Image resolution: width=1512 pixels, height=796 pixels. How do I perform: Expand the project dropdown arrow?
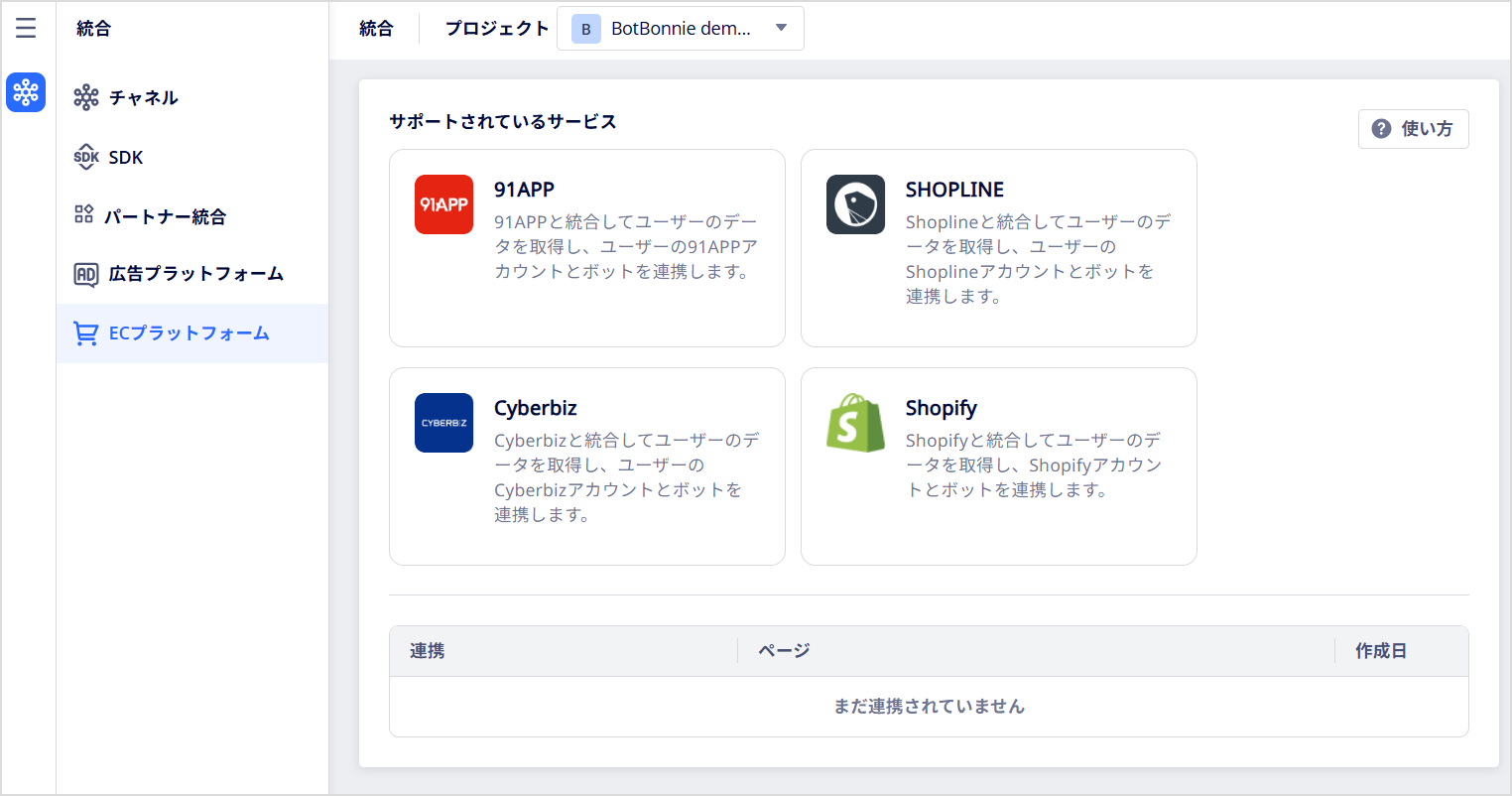click(x=782, y=28)
